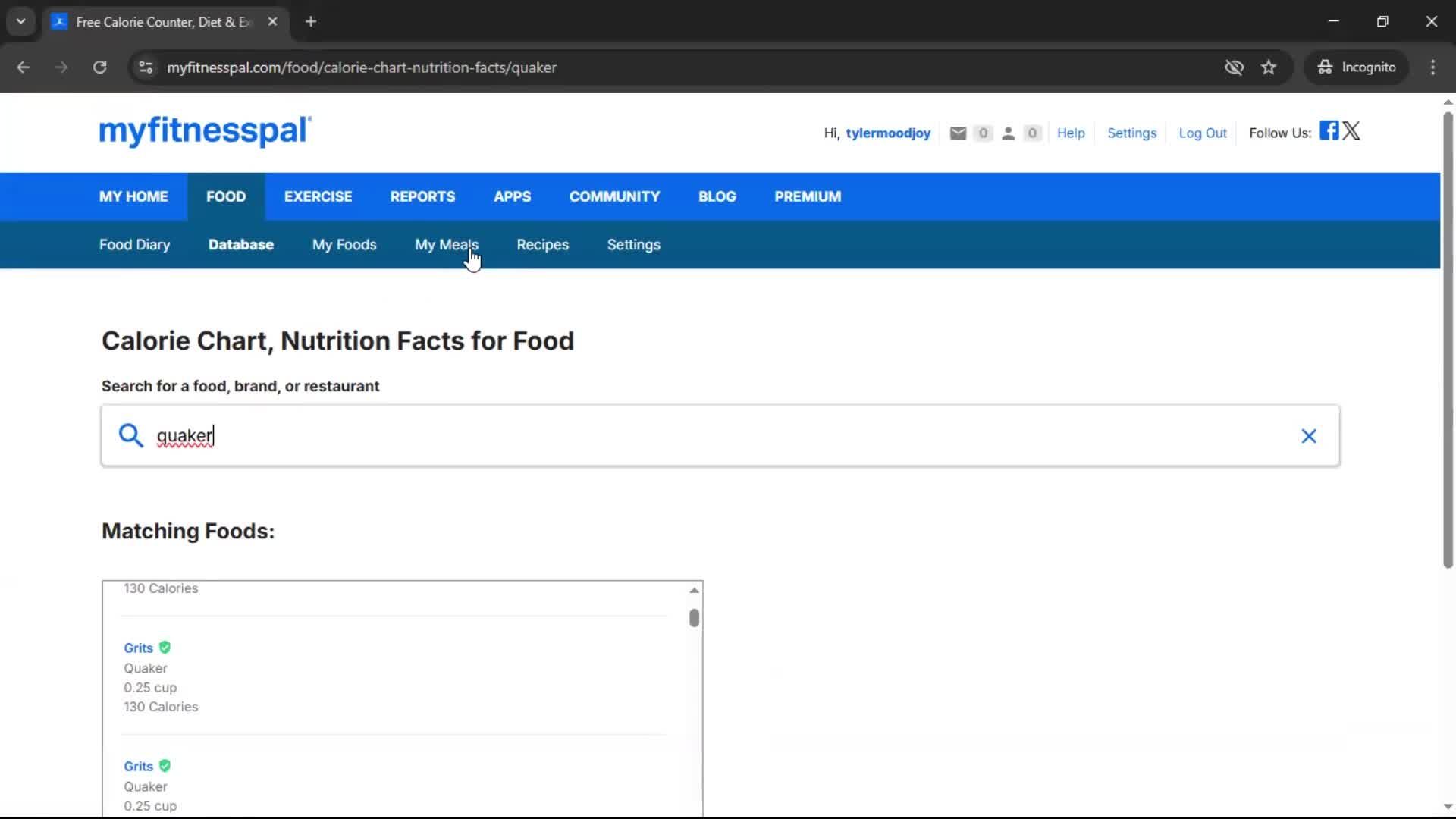
Task: Click the myfitnesspal logo
Action: pos(206,130)
